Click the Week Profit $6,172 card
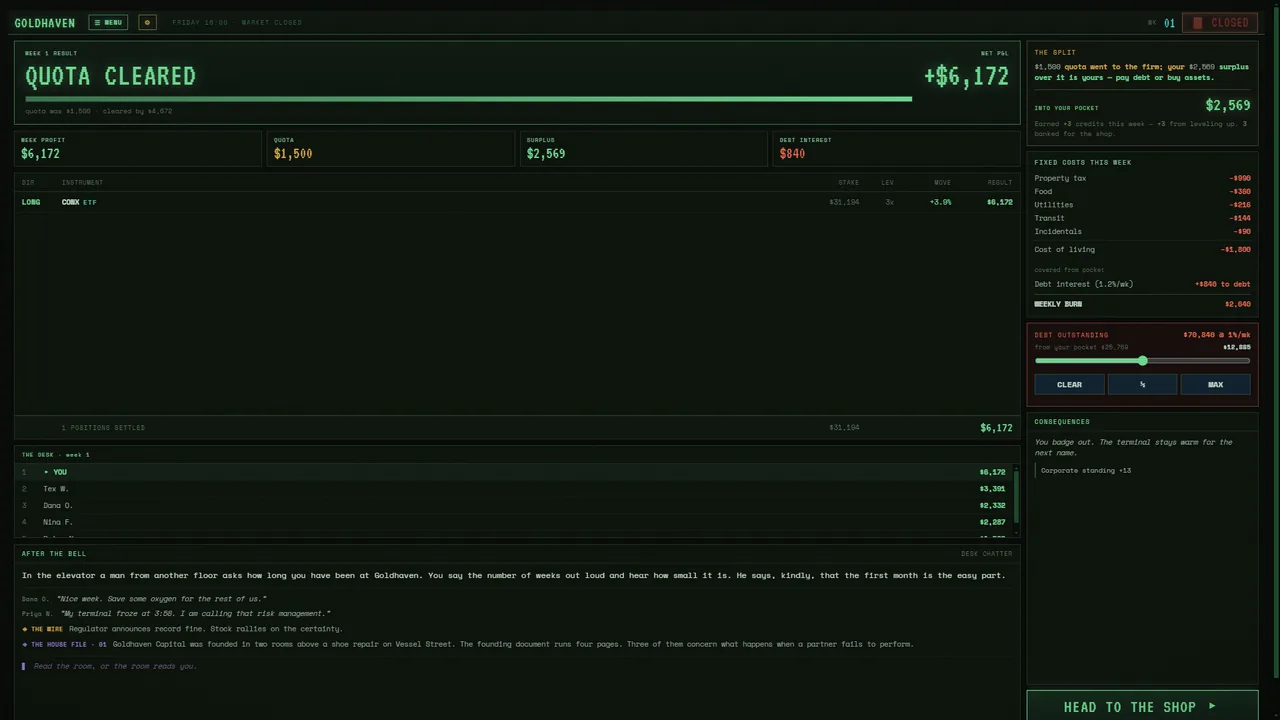The height and width of the screenshot is (720, 1280). point(138,148)
